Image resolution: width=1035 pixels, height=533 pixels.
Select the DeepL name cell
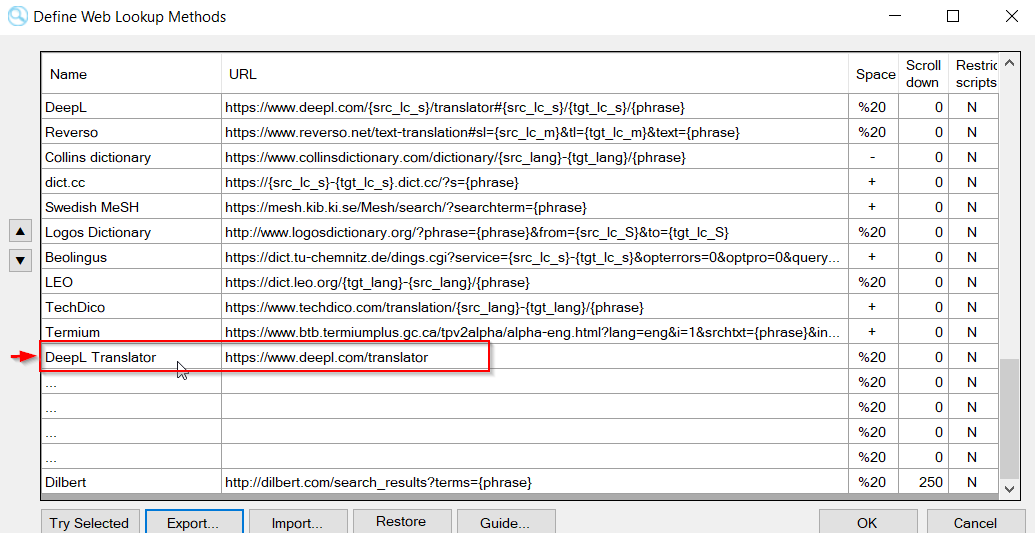132,107
